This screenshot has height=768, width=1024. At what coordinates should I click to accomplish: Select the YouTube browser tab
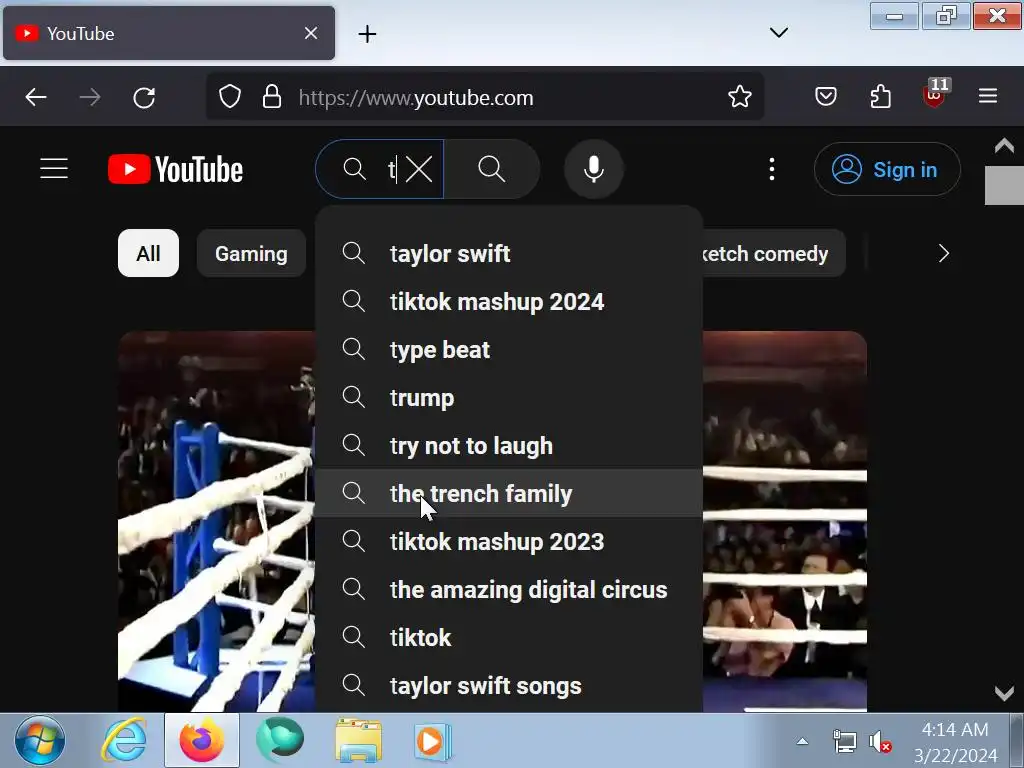click(168, 33)
